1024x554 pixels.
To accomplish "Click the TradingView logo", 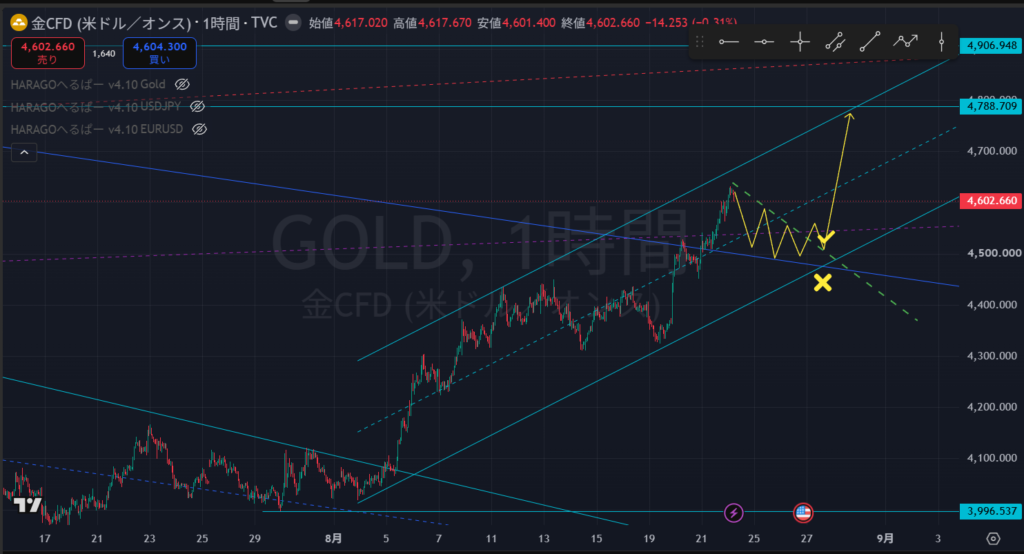I will tap(28, 505).
